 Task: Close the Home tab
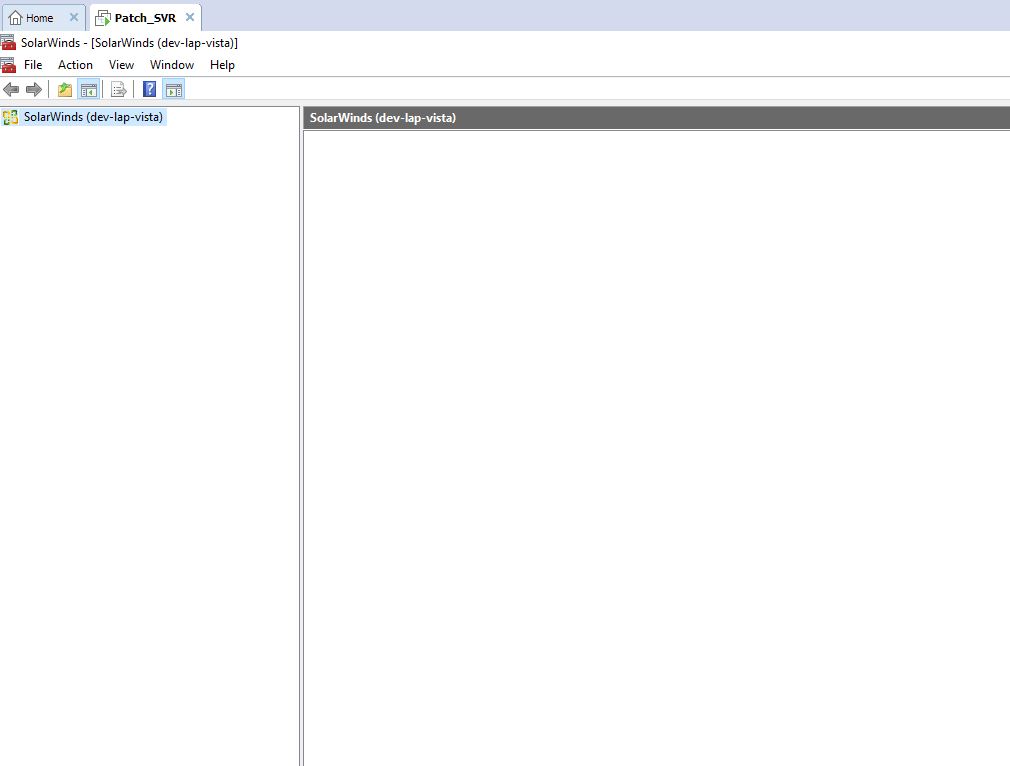74,17
